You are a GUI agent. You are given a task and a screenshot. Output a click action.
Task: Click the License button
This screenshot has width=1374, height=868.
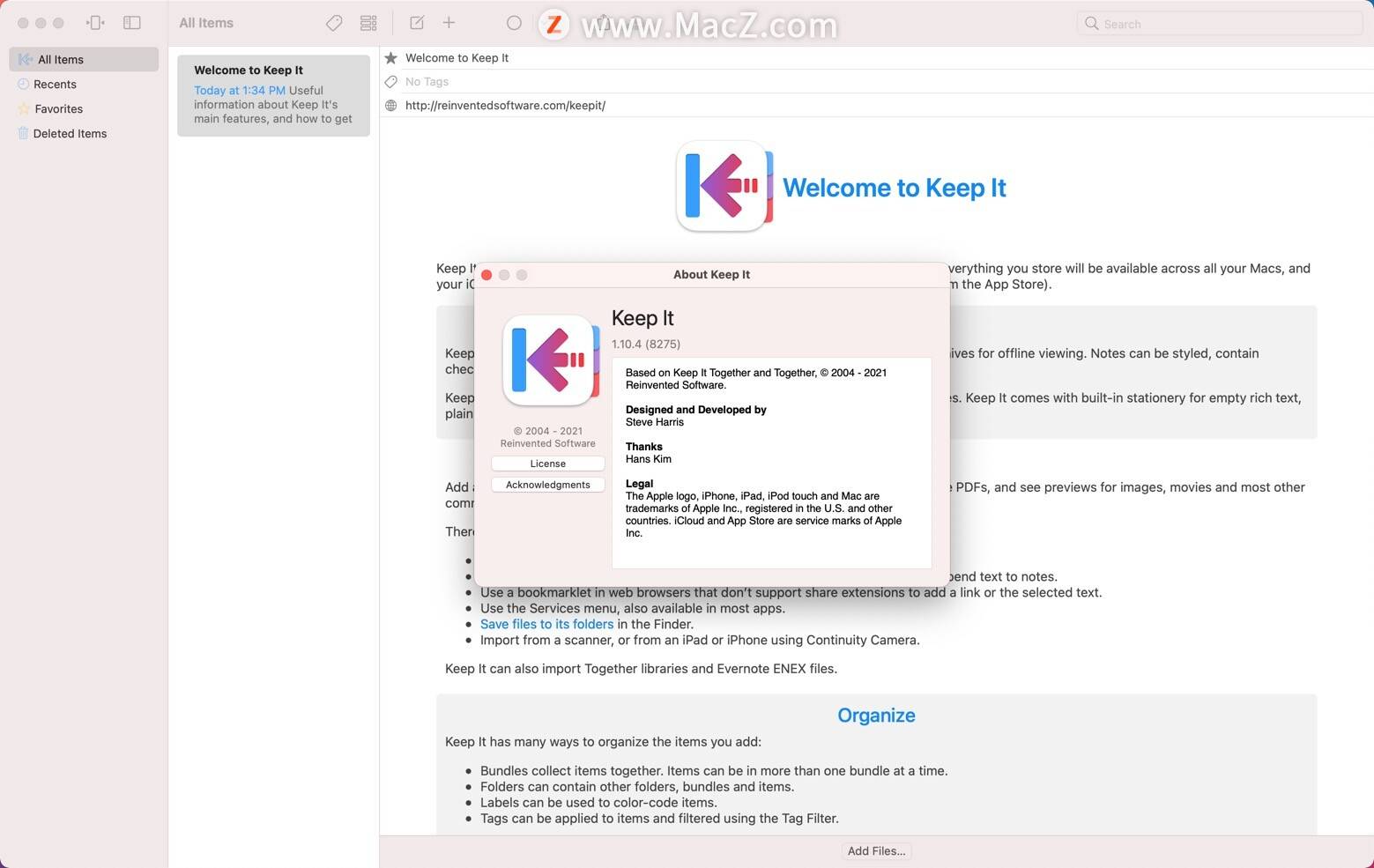click(x=548, y=464)
